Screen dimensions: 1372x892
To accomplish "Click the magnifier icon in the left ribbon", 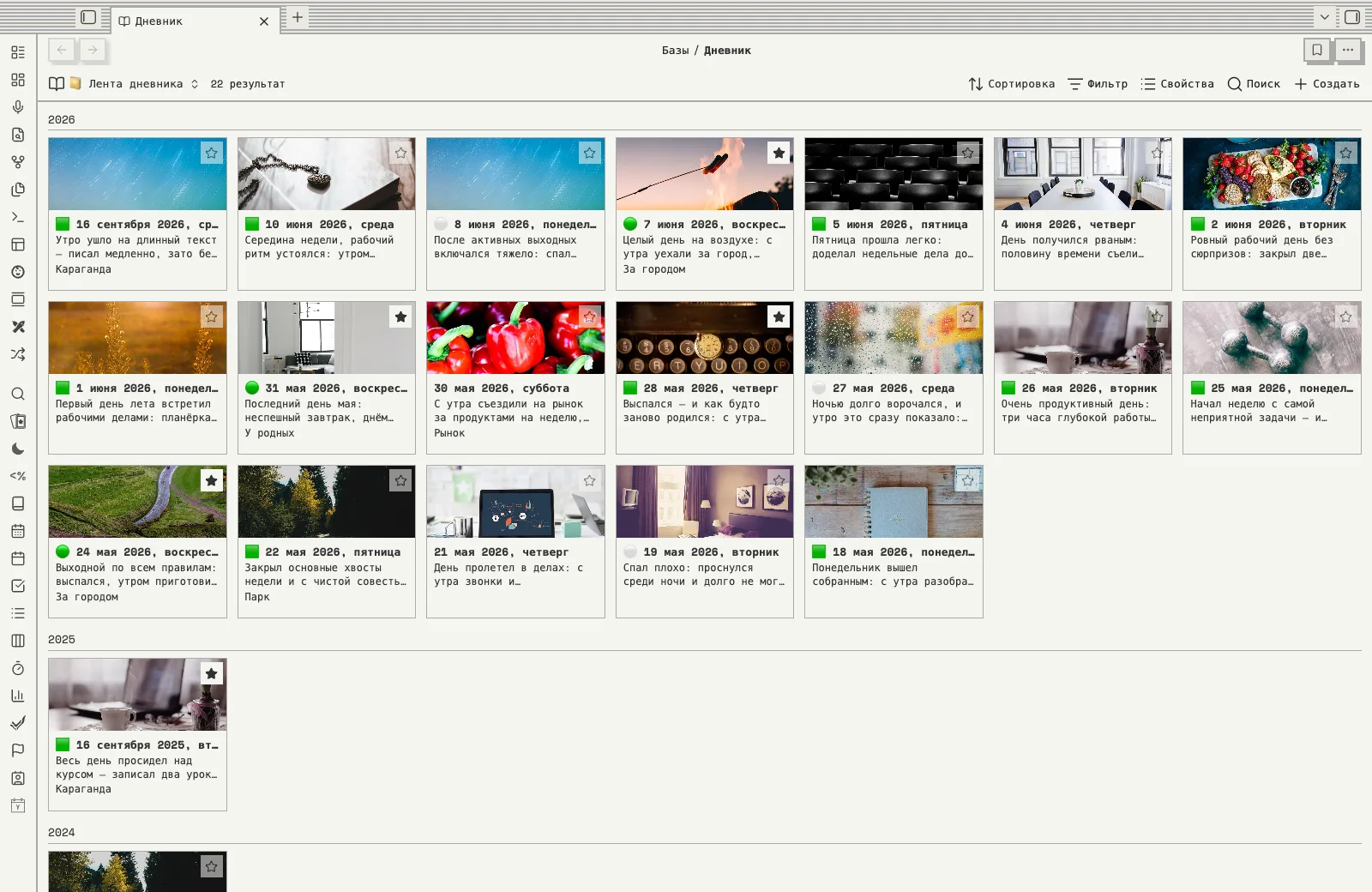I will click(x=18, y=394).
